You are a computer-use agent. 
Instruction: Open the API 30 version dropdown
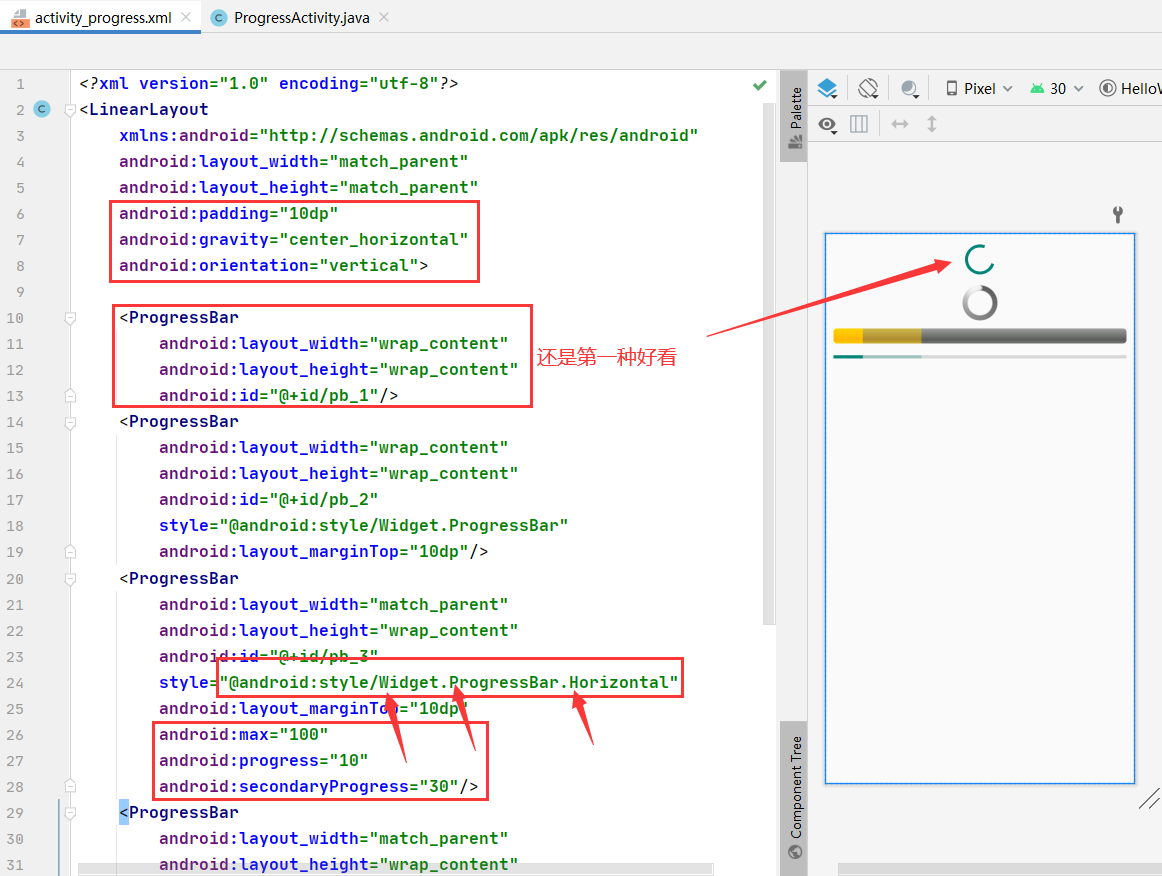pos(1057,89)
